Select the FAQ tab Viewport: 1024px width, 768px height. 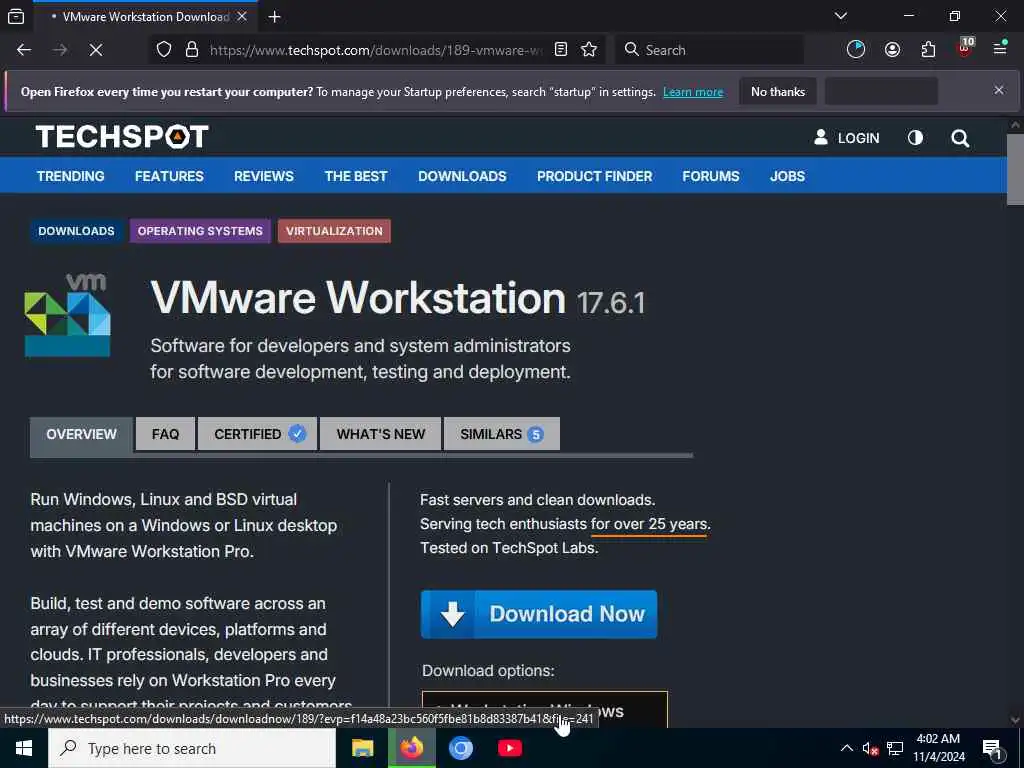165,434
